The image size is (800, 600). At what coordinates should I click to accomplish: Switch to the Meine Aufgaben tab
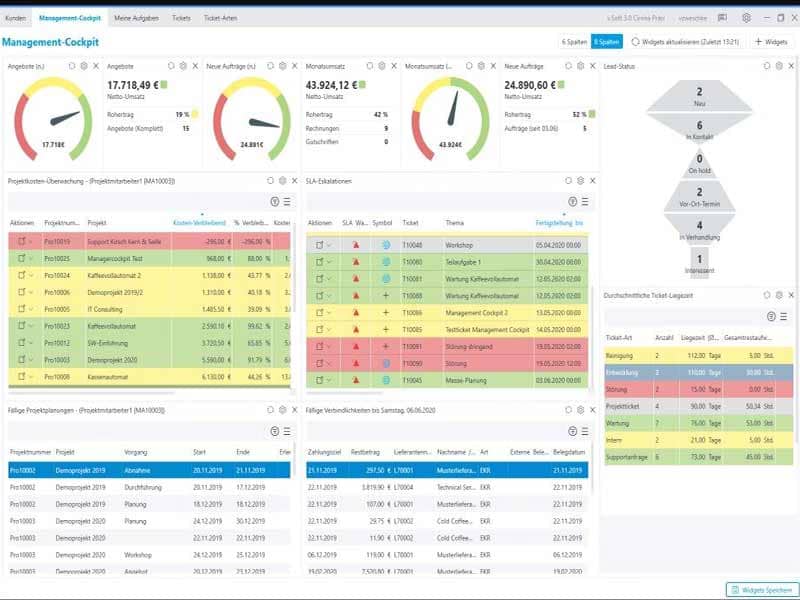[x=136, y=18]
